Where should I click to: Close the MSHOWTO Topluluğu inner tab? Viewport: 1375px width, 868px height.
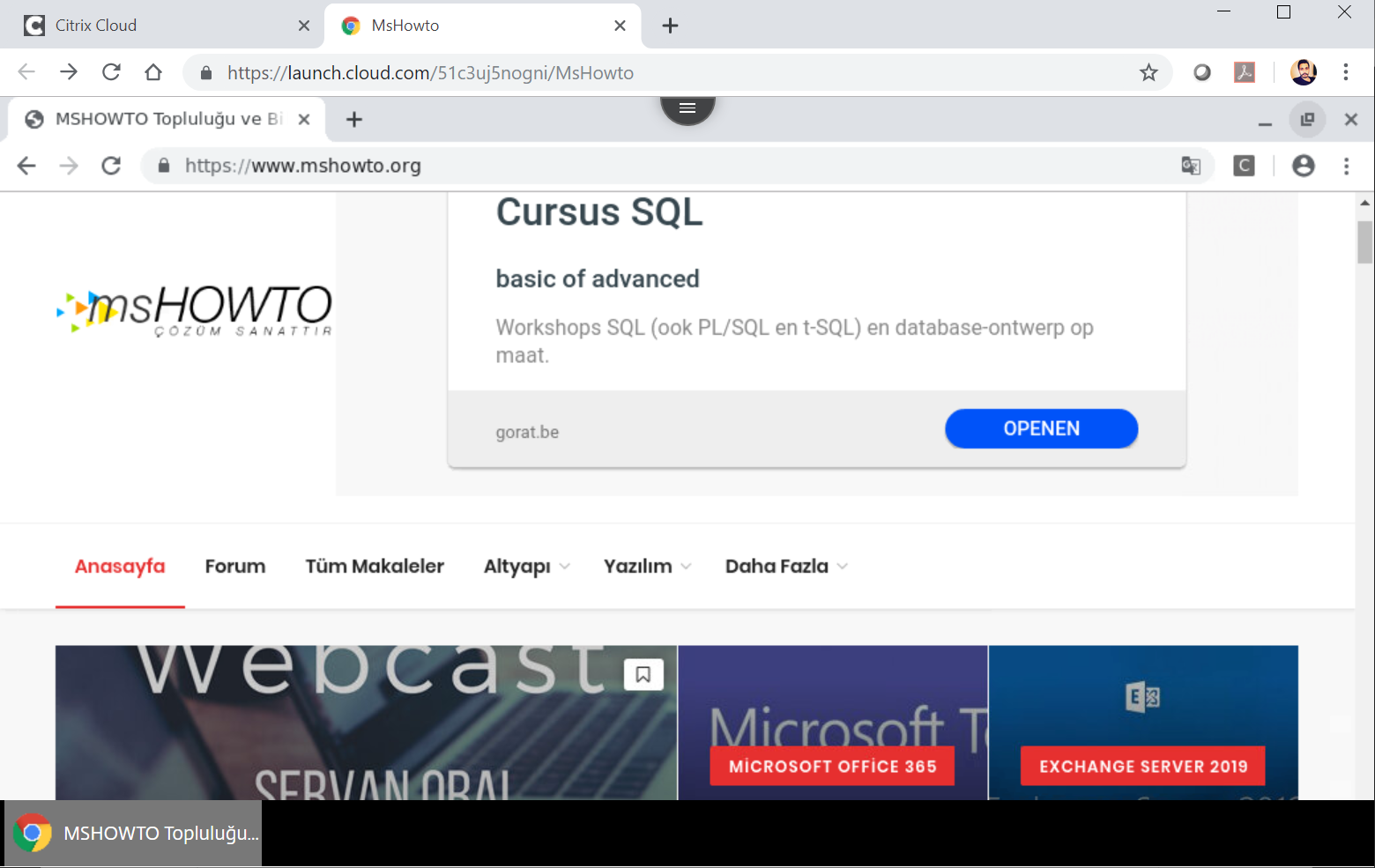[304, 119]
